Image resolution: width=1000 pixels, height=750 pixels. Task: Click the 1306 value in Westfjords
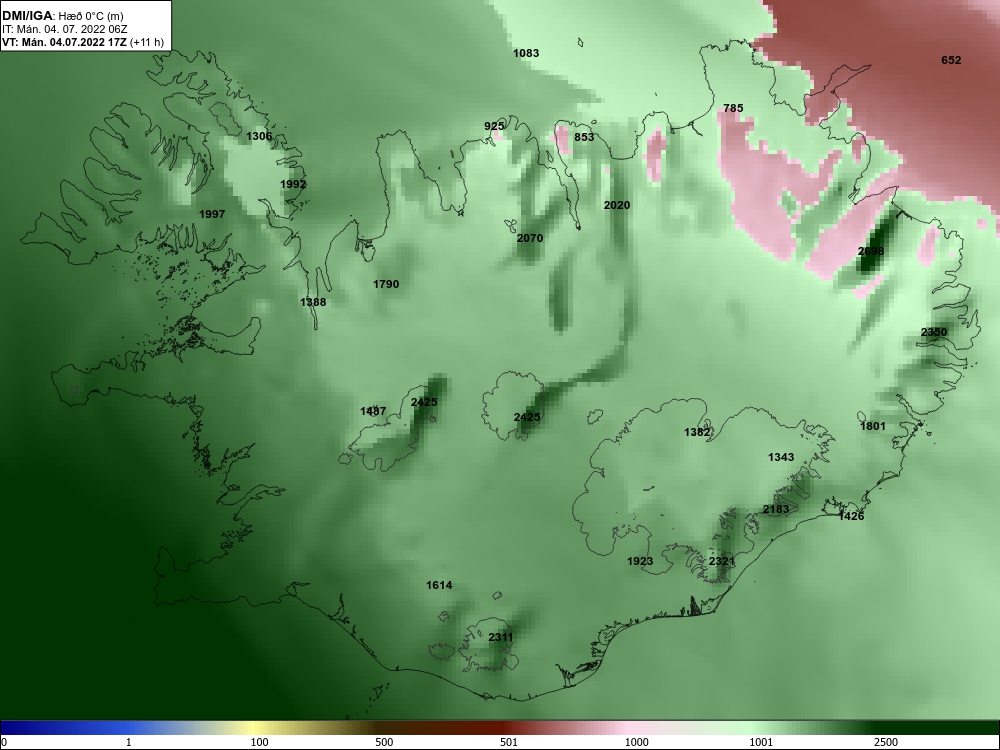pos(259,136)
